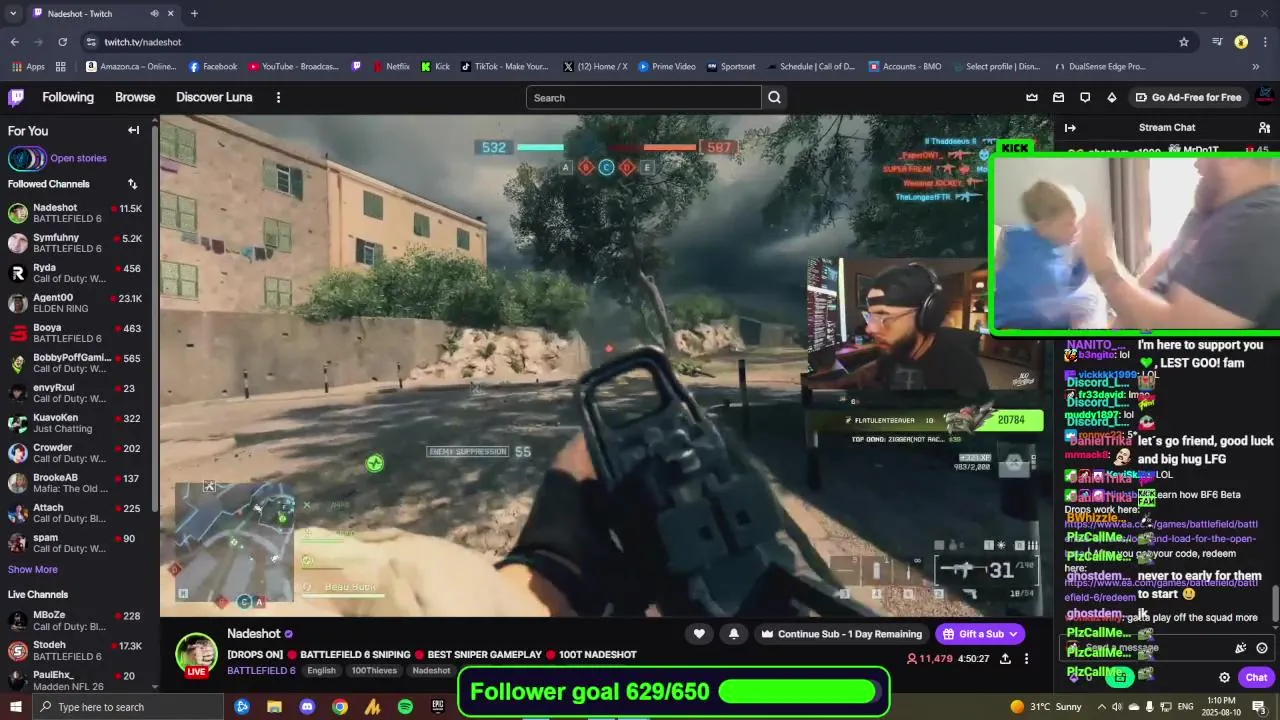Image resolution: width=1280 pixels, height=720 pixels.
Task: Open Twitch inbox notifications icon
Action: pyautogui.click(x=1058, y=97)
